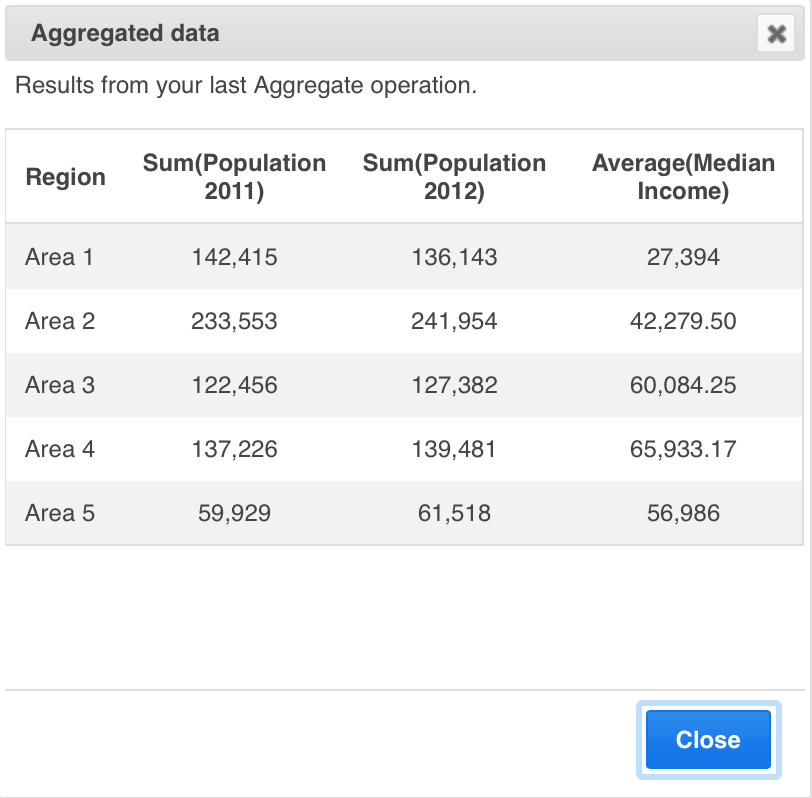Click the X icon in dialog title bar
Image resolution: width=812 pixels, height=798 pixels.
click(776, 34)
